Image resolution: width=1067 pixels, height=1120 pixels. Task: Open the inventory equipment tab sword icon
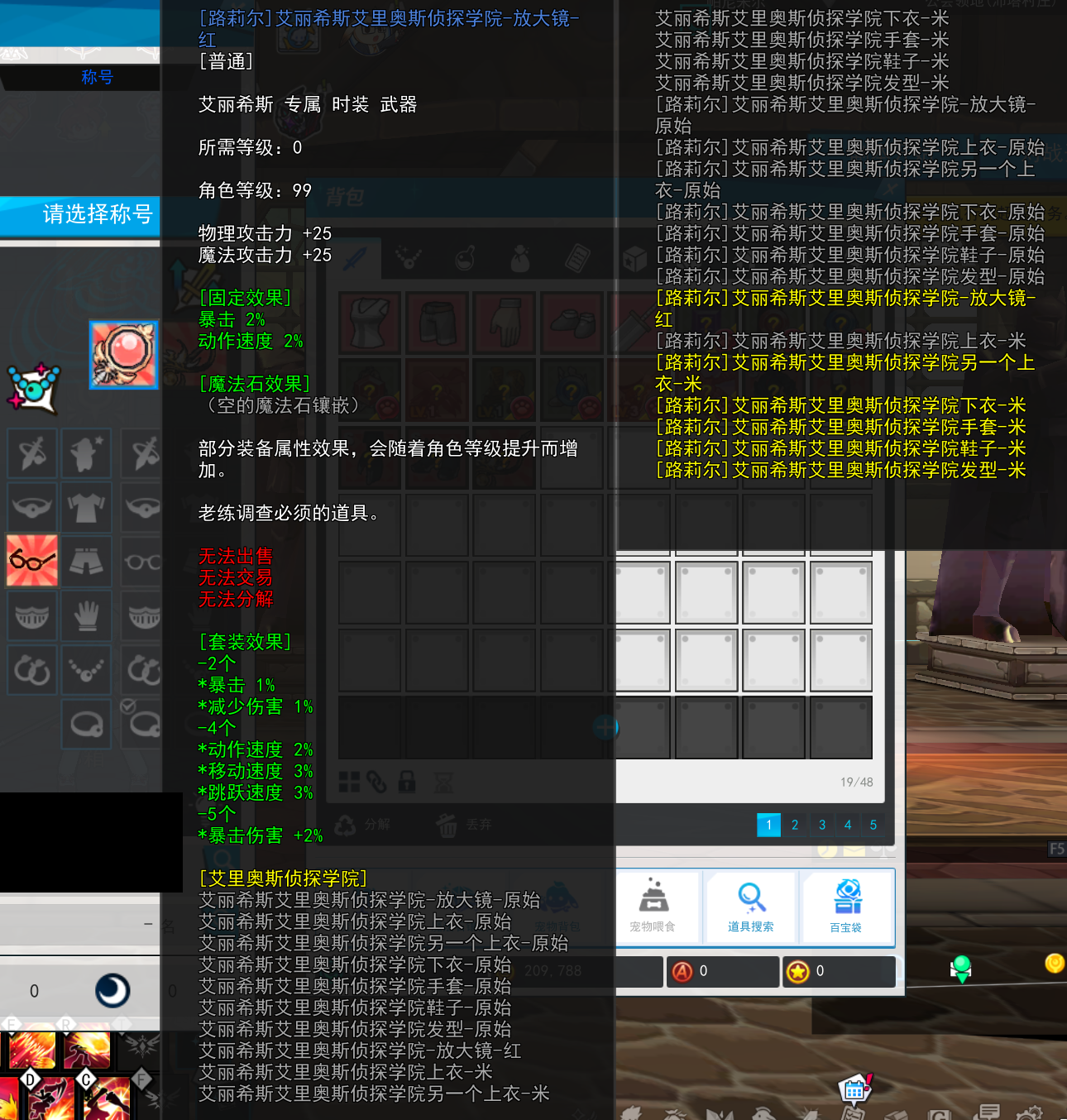click(x=354, y=259)
